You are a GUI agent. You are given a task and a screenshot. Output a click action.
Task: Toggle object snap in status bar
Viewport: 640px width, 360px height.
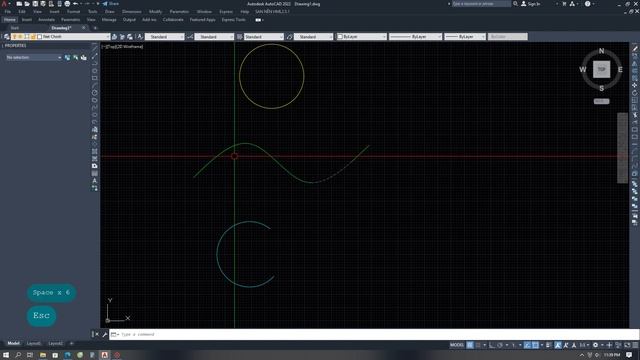coord(535,345)
